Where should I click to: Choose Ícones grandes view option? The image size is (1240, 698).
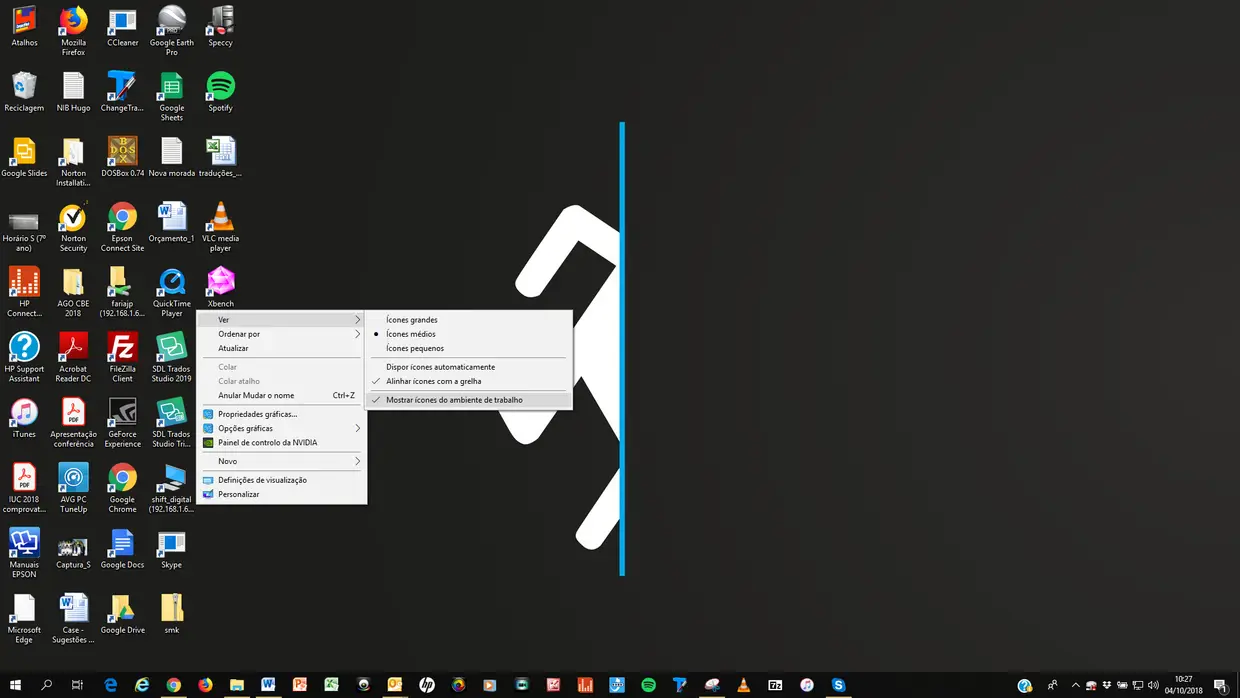469,320
